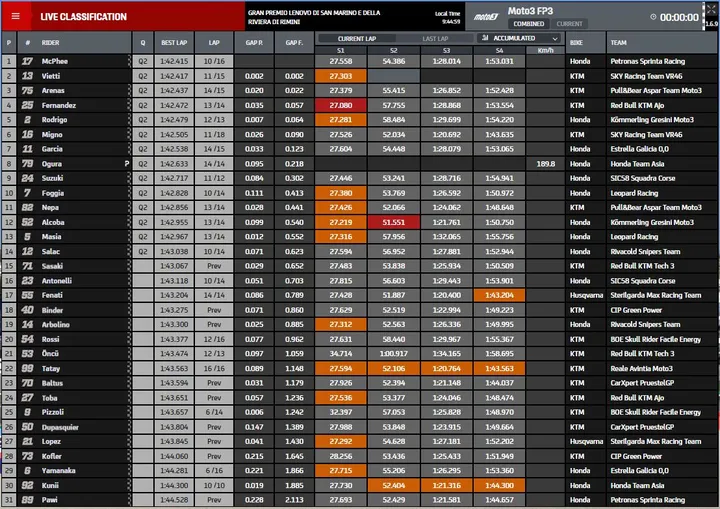Click team CIP Green Power on Binder's row
Viewport: 720px width, 509px height.
click(x=636, y=310)
